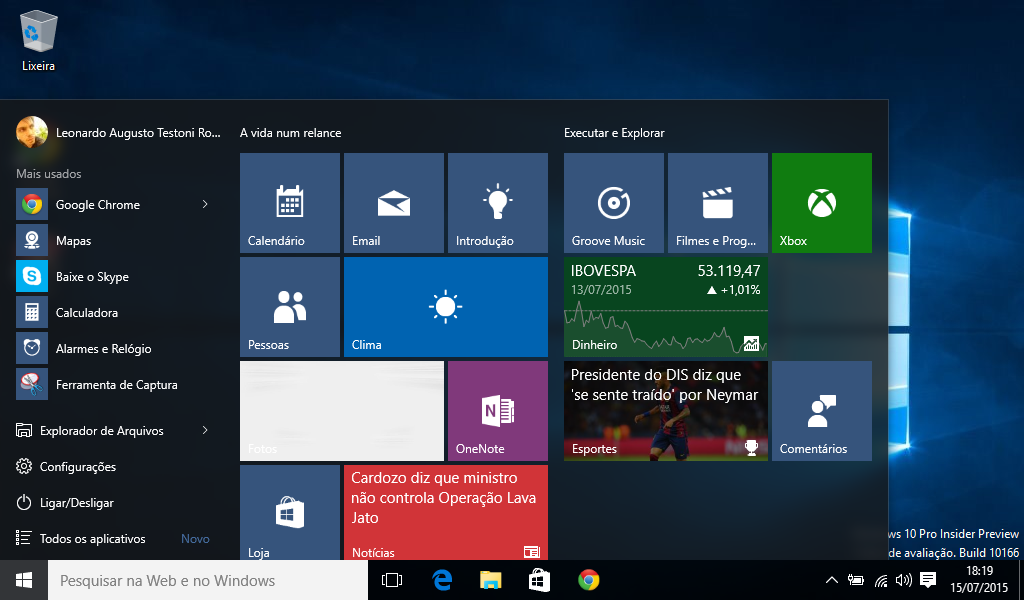Open Calculadora from most used list

(118, 312)
